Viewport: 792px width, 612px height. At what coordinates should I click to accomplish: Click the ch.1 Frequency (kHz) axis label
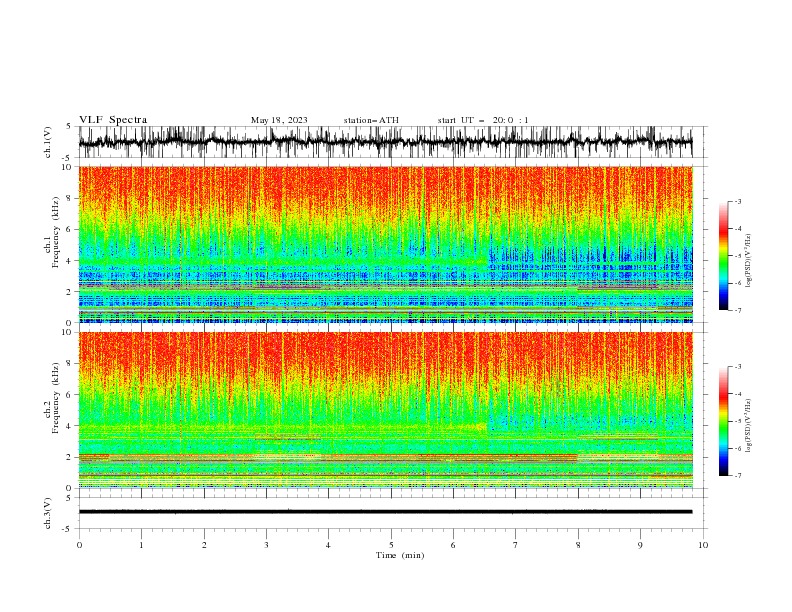pyautogui.click(x=52, y=233)
